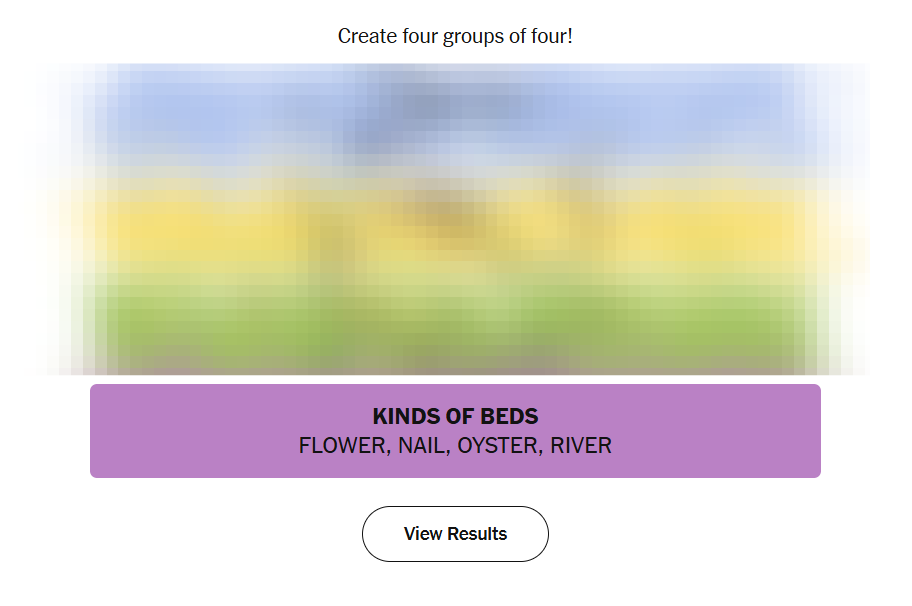This screenshot has width=912, height=606.
Task: Click the word RIVER in purple group
Action: pyautogui.click(x=581, y=446)
